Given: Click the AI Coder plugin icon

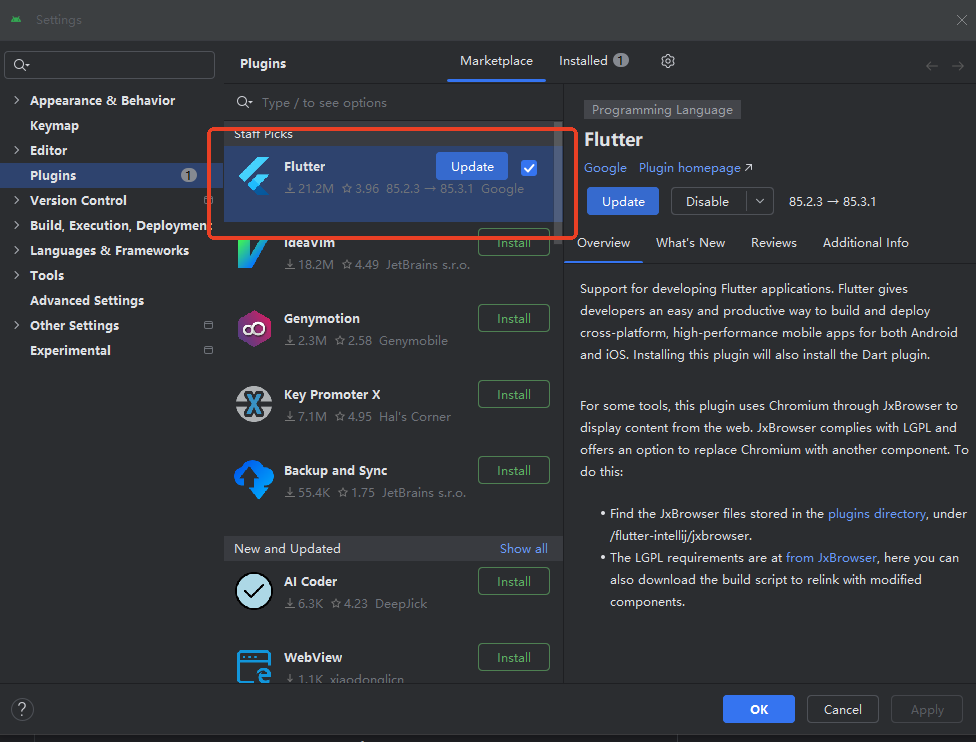Looking at the screenshot, I should tap(254, 591).
